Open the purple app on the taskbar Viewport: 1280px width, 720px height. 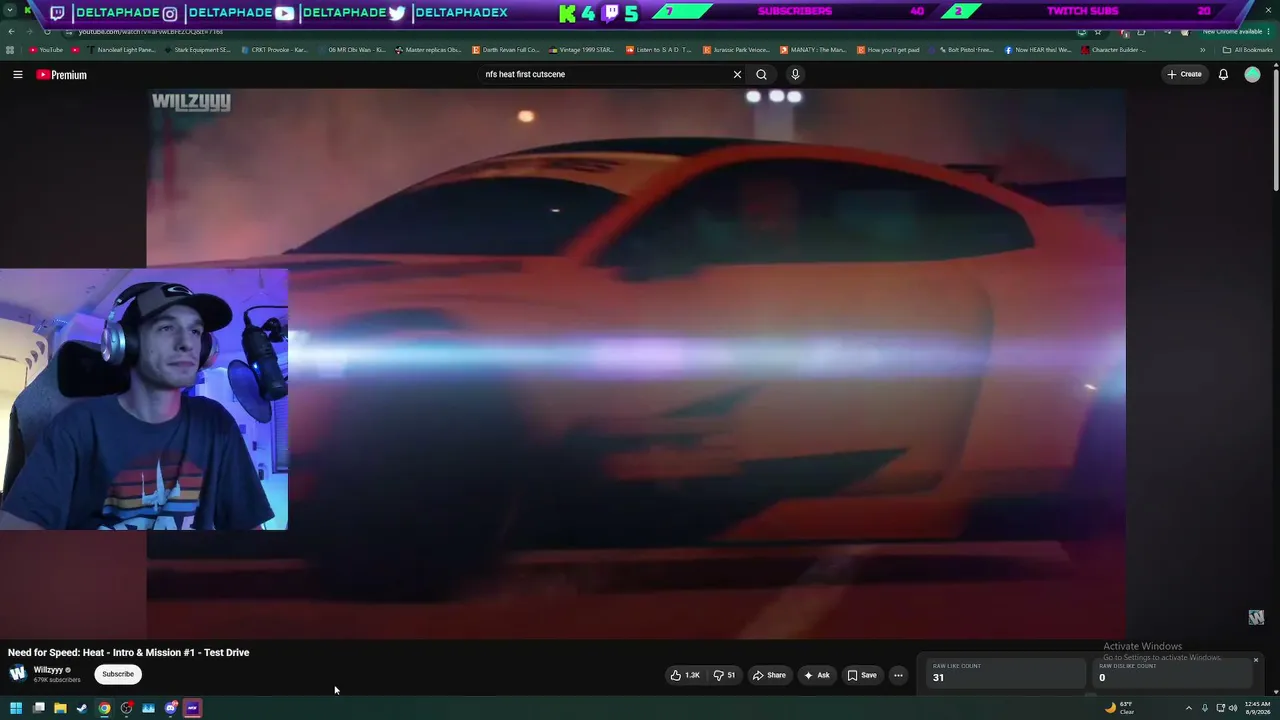[x=193, y=708]
